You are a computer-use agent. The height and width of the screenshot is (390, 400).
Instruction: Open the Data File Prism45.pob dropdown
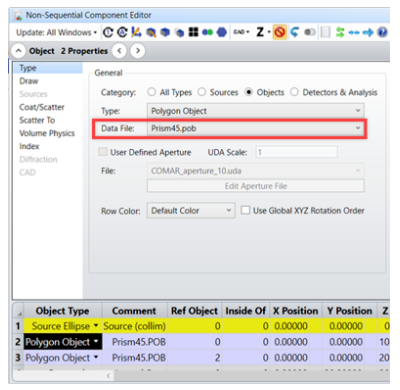coord(255,128)
